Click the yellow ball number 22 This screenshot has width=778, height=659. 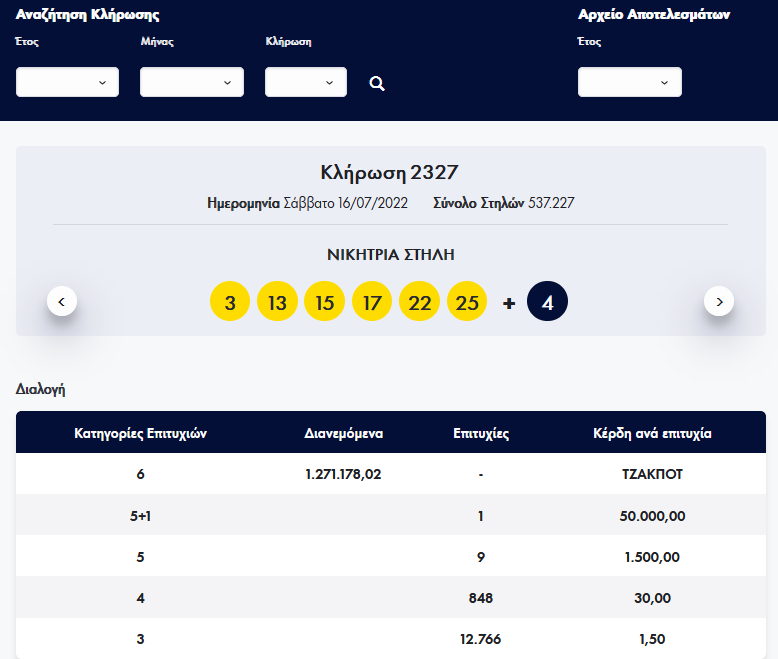419,302
